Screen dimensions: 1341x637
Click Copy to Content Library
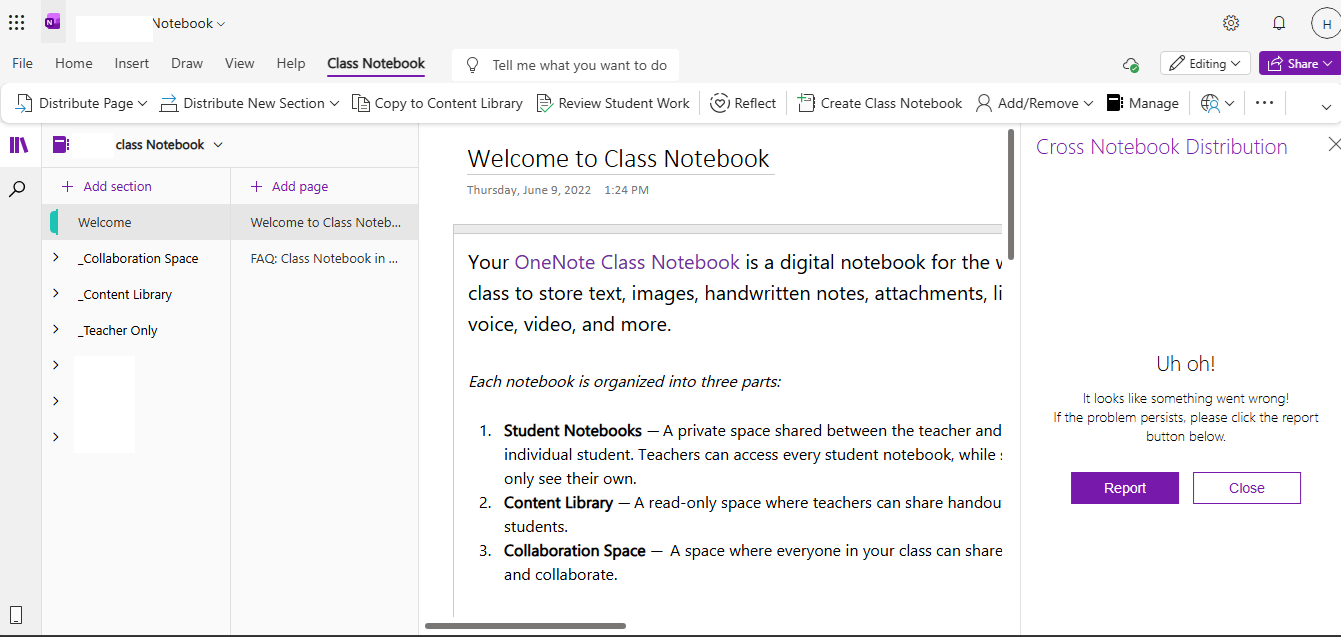(438, 103)
